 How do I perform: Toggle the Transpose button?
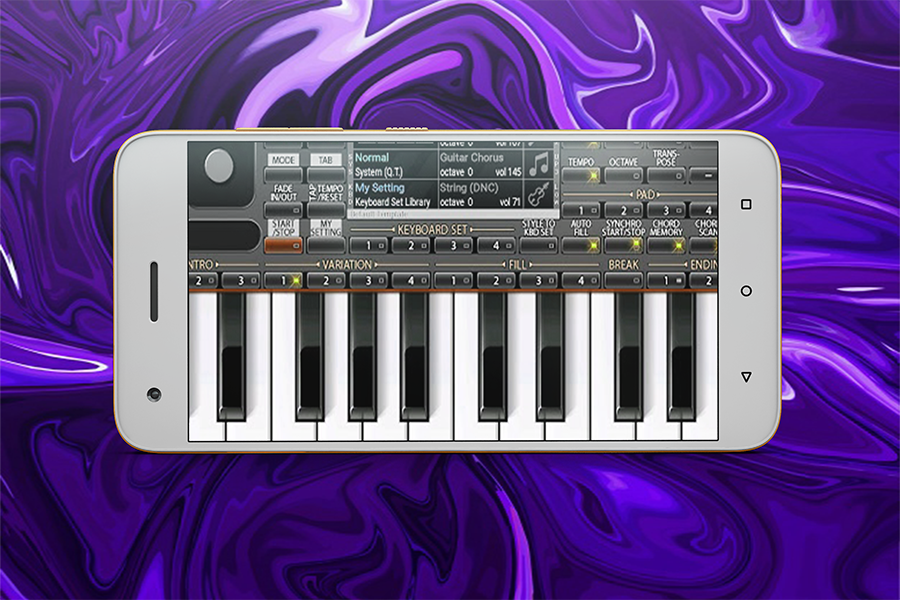[x=666, y=175]
